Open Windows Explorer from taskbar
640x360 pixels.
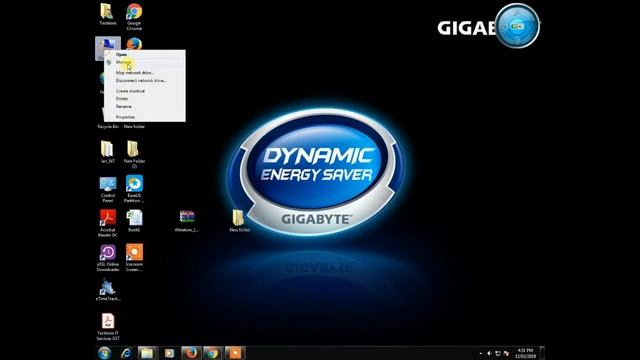point(147,353)
